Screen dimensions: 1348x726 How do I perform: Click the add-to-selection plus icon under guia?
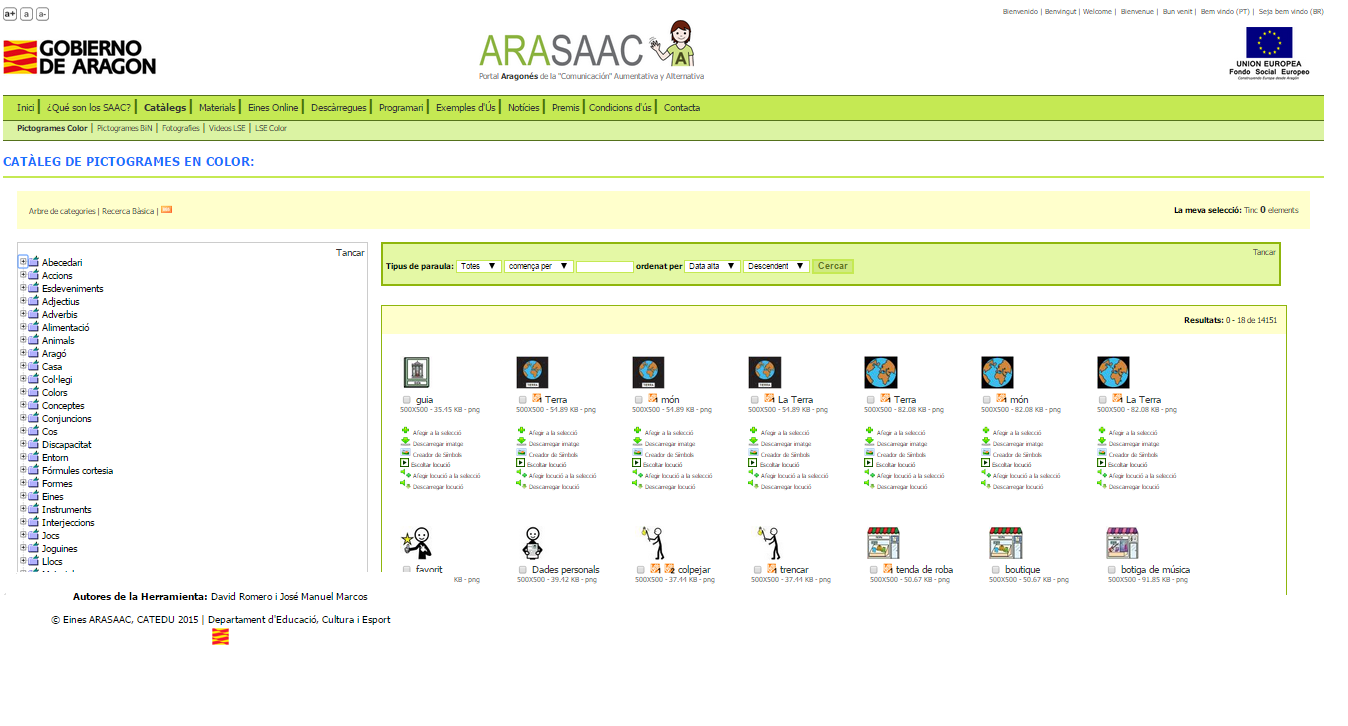tap(405, 431)
